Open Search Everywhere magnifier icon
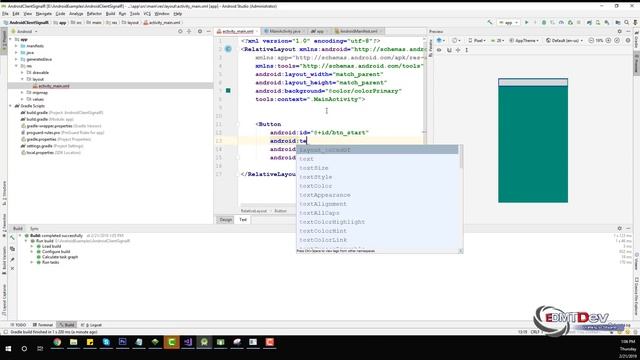Viewport: 640px width, 360px height. point(627,22)
